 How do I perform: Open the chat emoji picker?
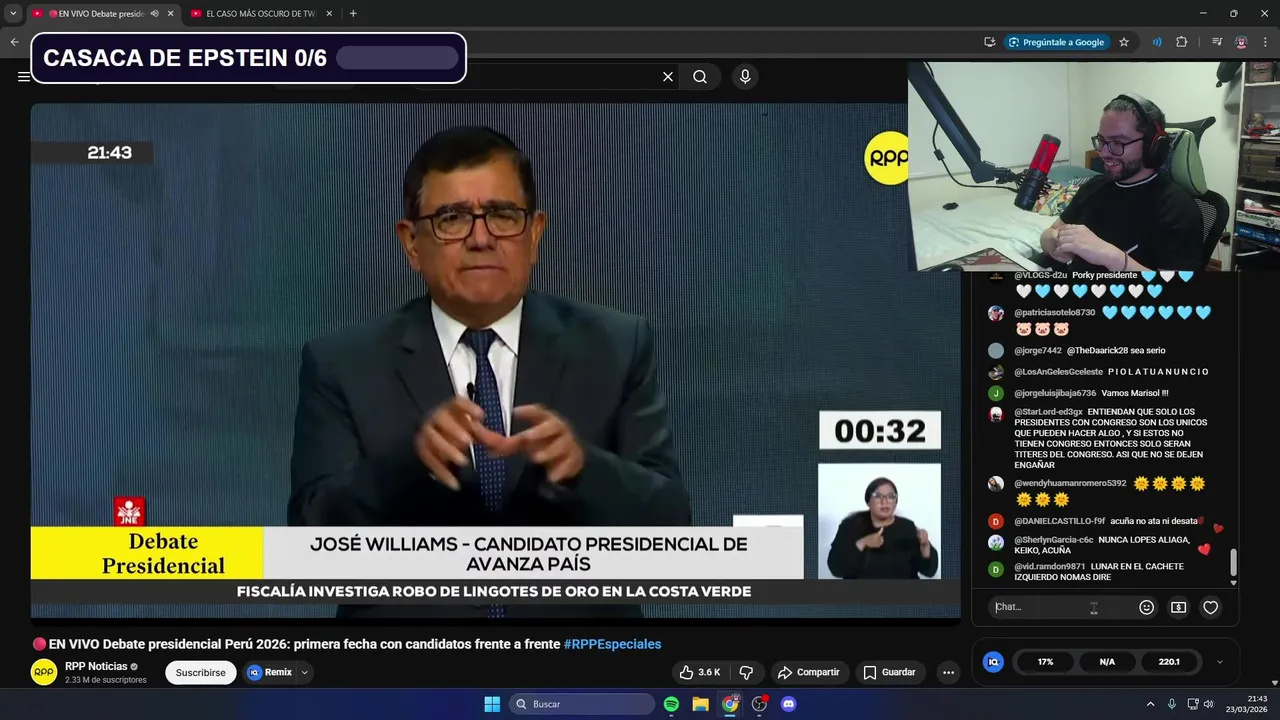click(x=1147, y=607)
